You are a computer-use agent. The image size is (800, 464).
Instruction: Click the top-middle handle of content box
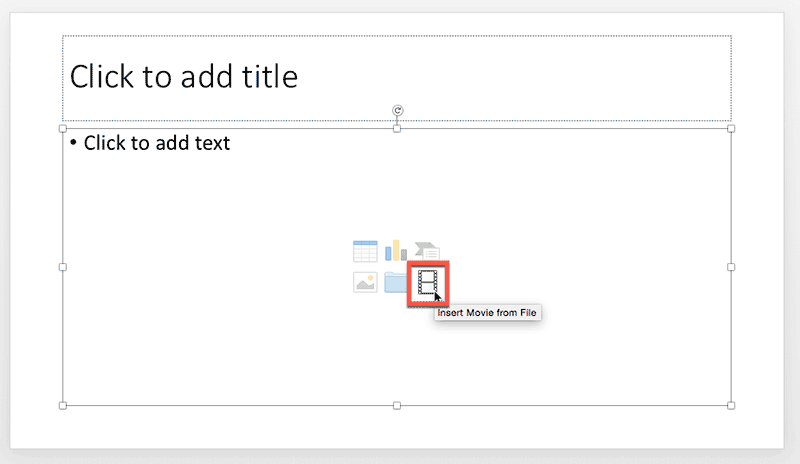click(x=397, y=129)
